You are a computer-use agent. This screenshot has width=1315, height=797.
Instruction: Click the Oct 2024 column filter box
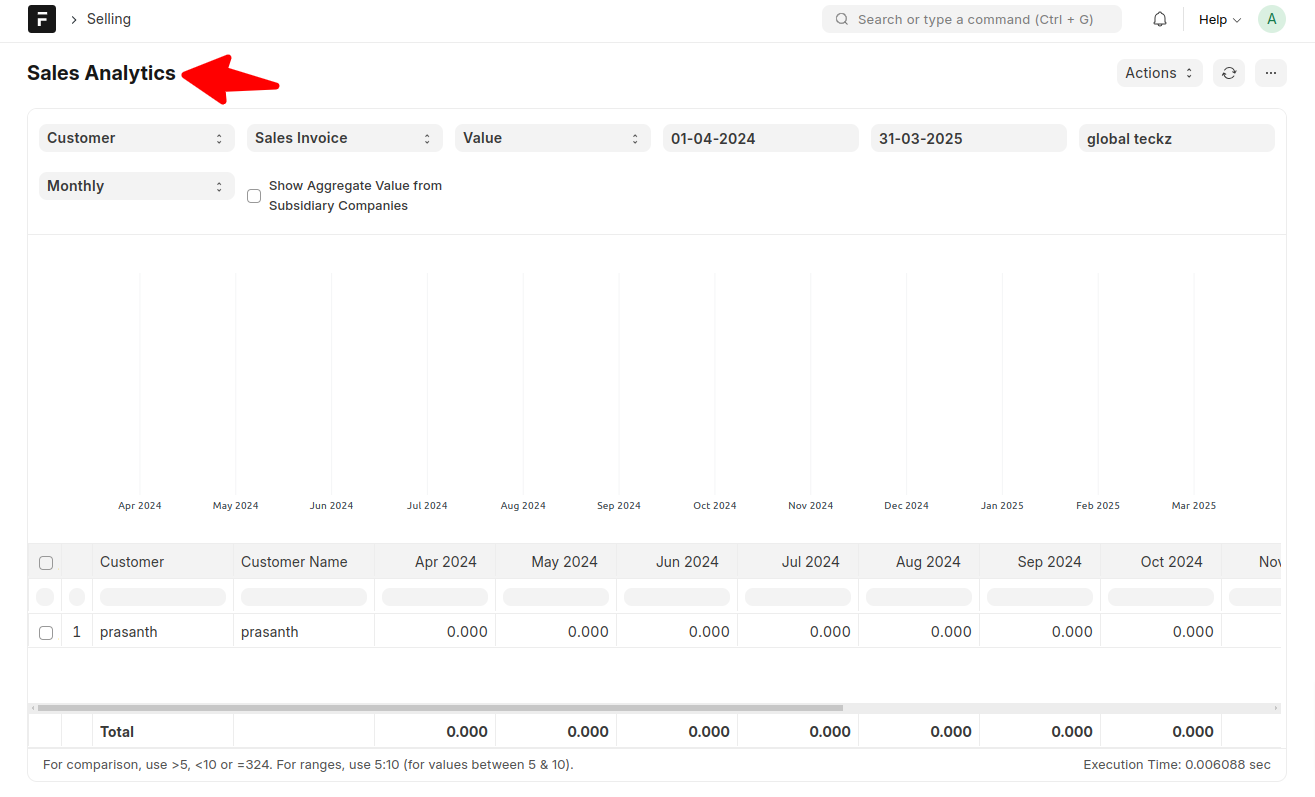tap(1161, 597)
